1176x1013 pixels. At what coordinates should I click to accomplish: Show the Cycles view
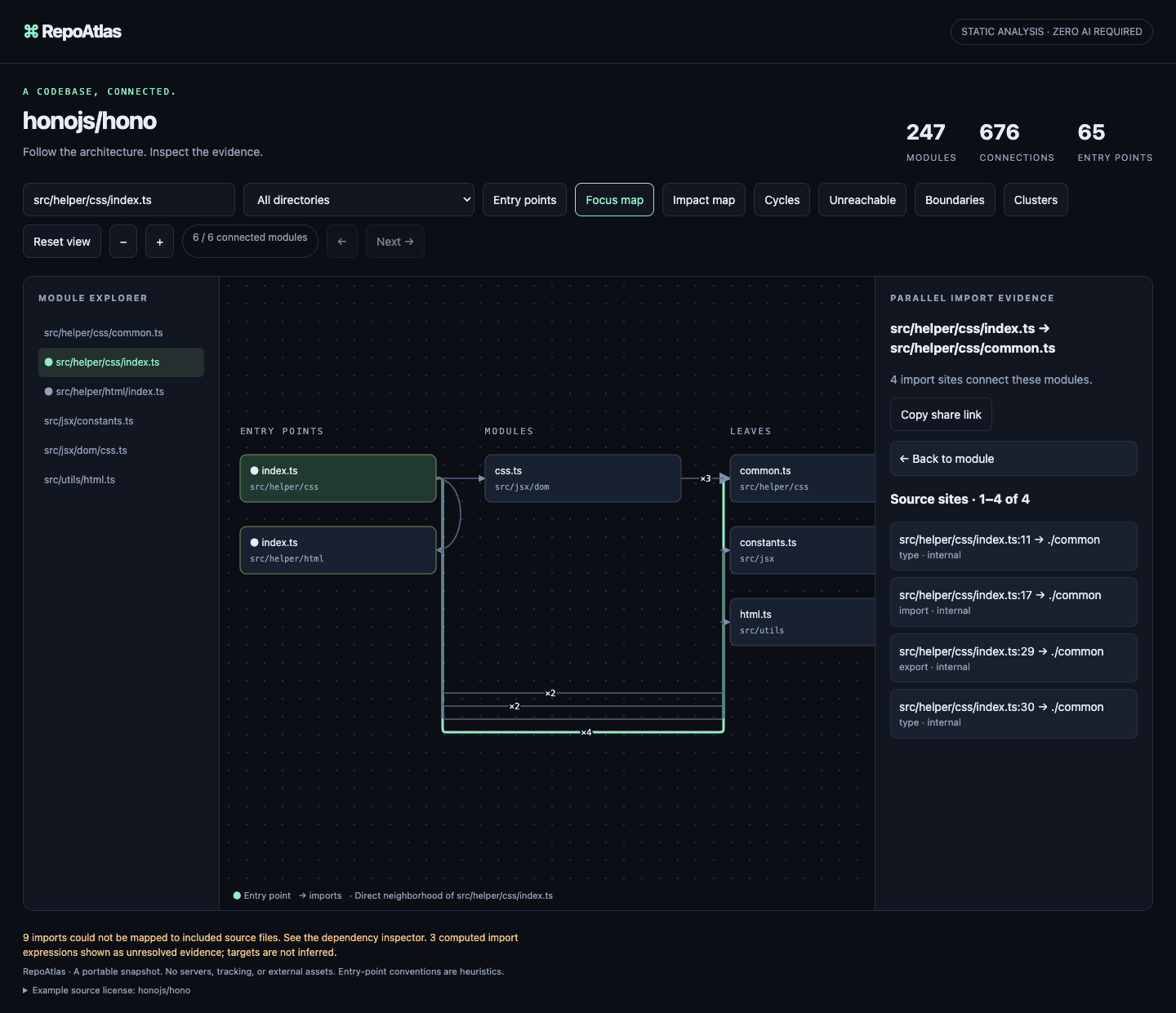point(782,200)
